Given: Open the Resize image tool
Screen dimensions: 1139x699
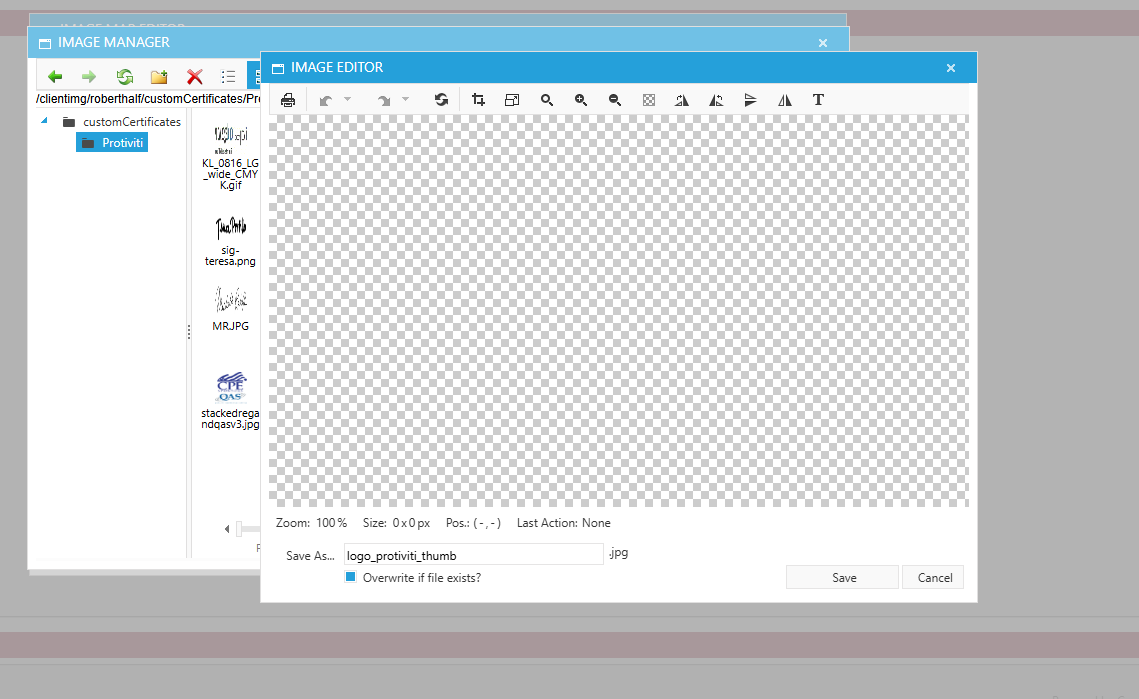Looking at the screenshot, I should [512, 100].
